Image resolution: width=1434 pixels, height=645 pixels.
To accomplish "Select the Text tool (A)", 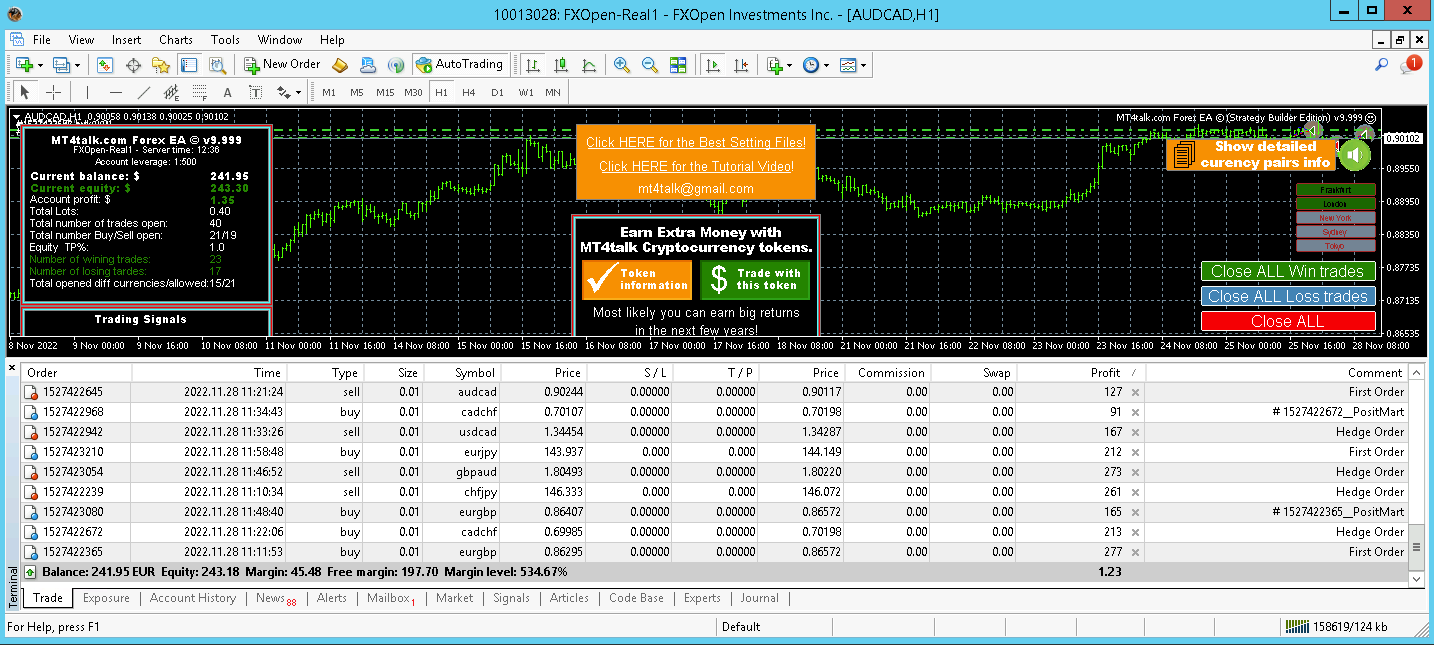I will tap(227, 92).
